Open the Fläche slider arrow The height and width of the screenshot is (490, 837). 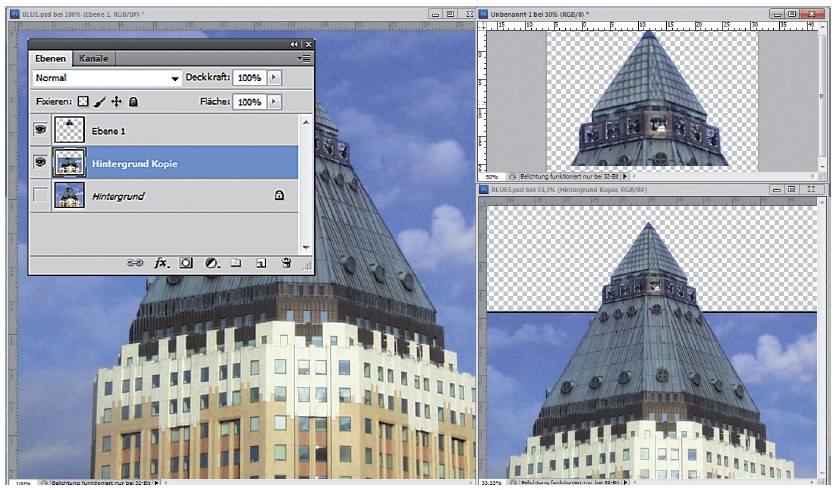pyautogui.click(x=274, y=101)
